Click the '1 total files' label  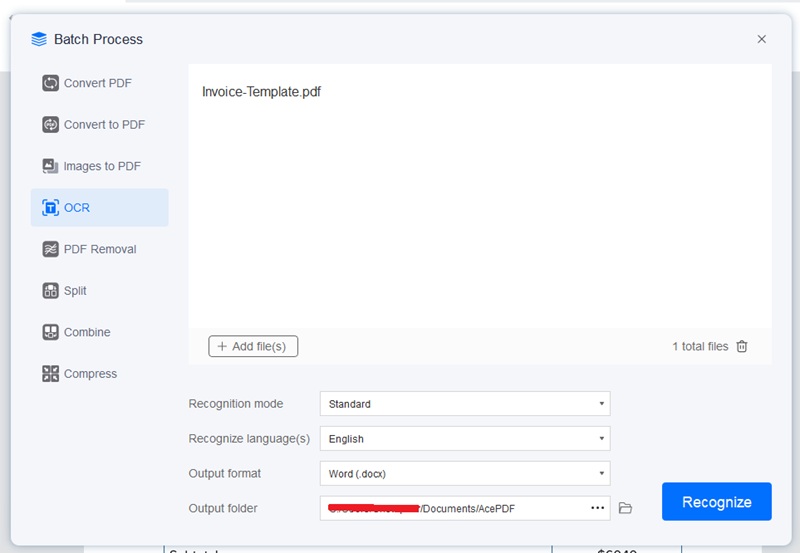tap(700, 346)
